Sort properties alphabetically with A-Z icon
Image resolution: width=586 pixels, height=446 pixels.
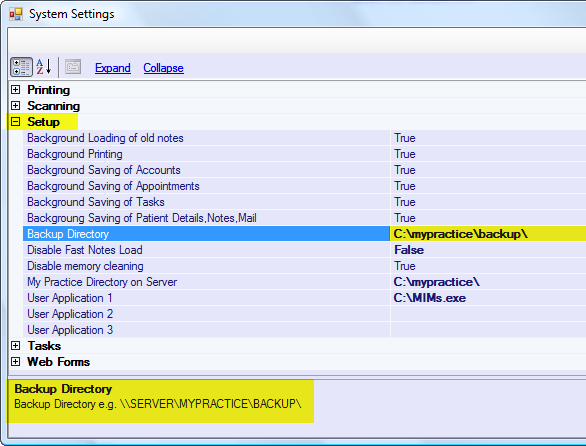point(44,67)
